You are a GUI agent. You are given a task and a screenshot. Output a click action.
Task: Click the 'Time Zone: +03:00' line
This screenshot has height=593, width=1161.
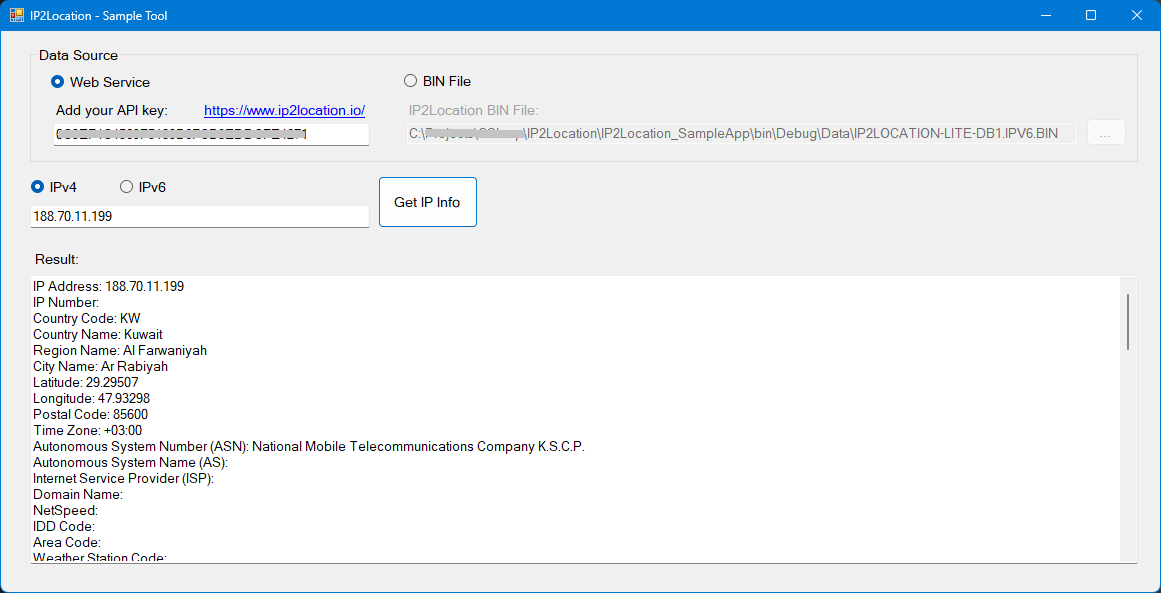point(87,431)
